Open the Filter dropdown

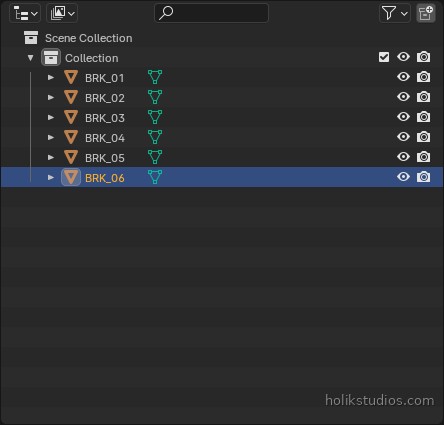[395, 13]
